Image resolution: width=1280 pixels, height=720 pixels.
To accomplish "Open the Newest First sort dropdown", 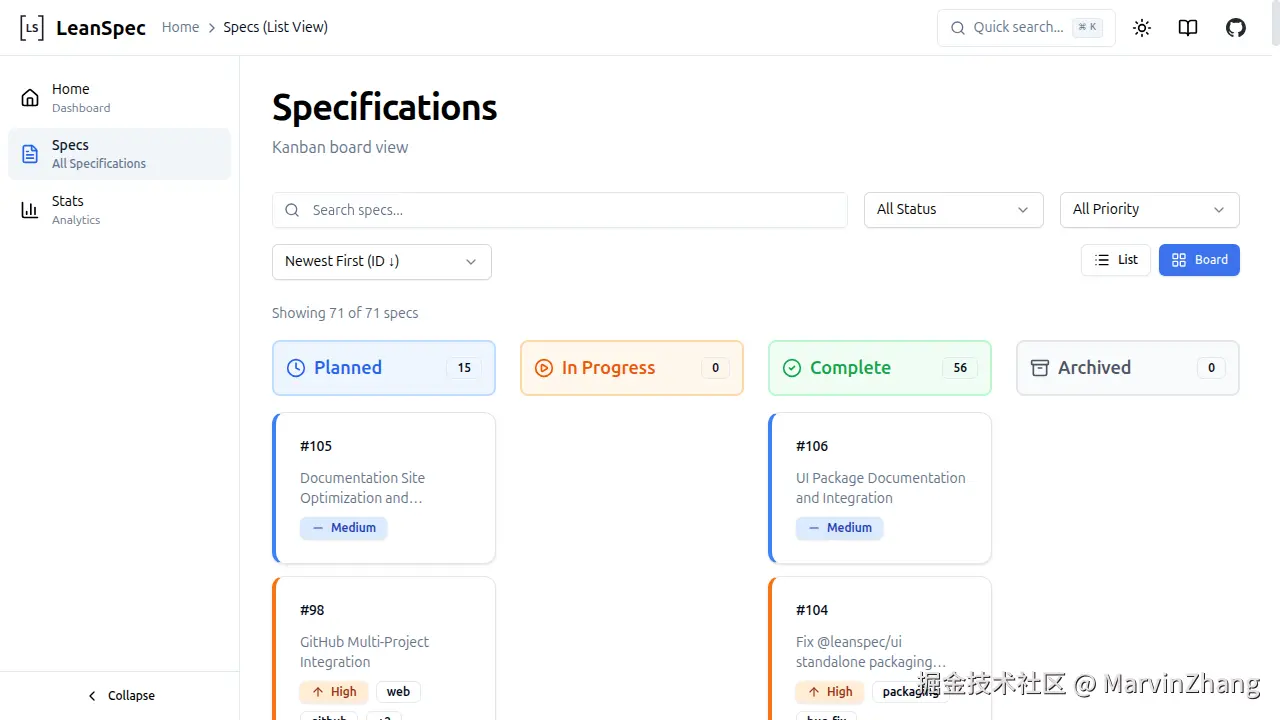I will click(x=381, y=261).
